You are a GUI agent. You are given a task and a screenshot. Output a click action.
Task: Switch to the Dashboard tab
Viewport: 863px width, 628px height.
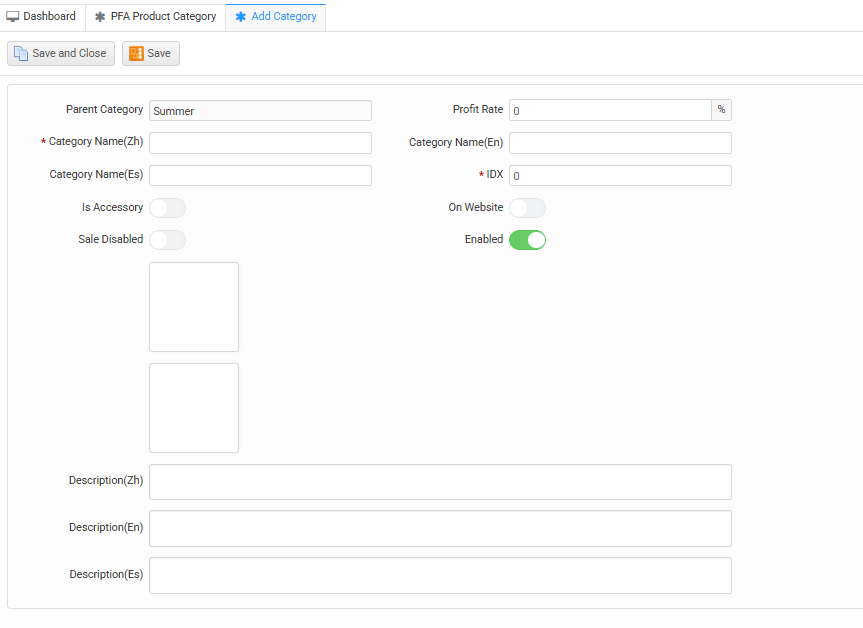(42, 17)
